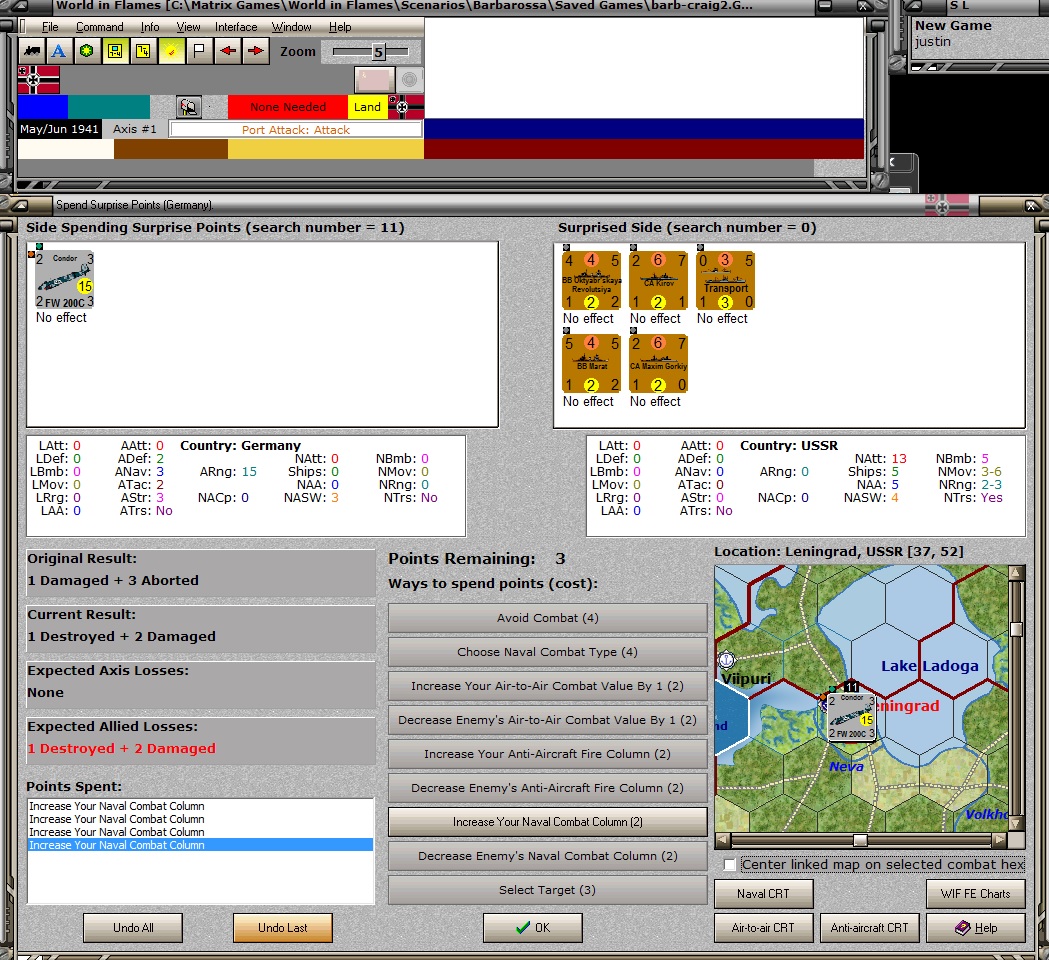Image resolution: width=1049 pixels, height=960 pixels.
Task: Select the BB Marat ship counter
Action: tap(591, 363)
